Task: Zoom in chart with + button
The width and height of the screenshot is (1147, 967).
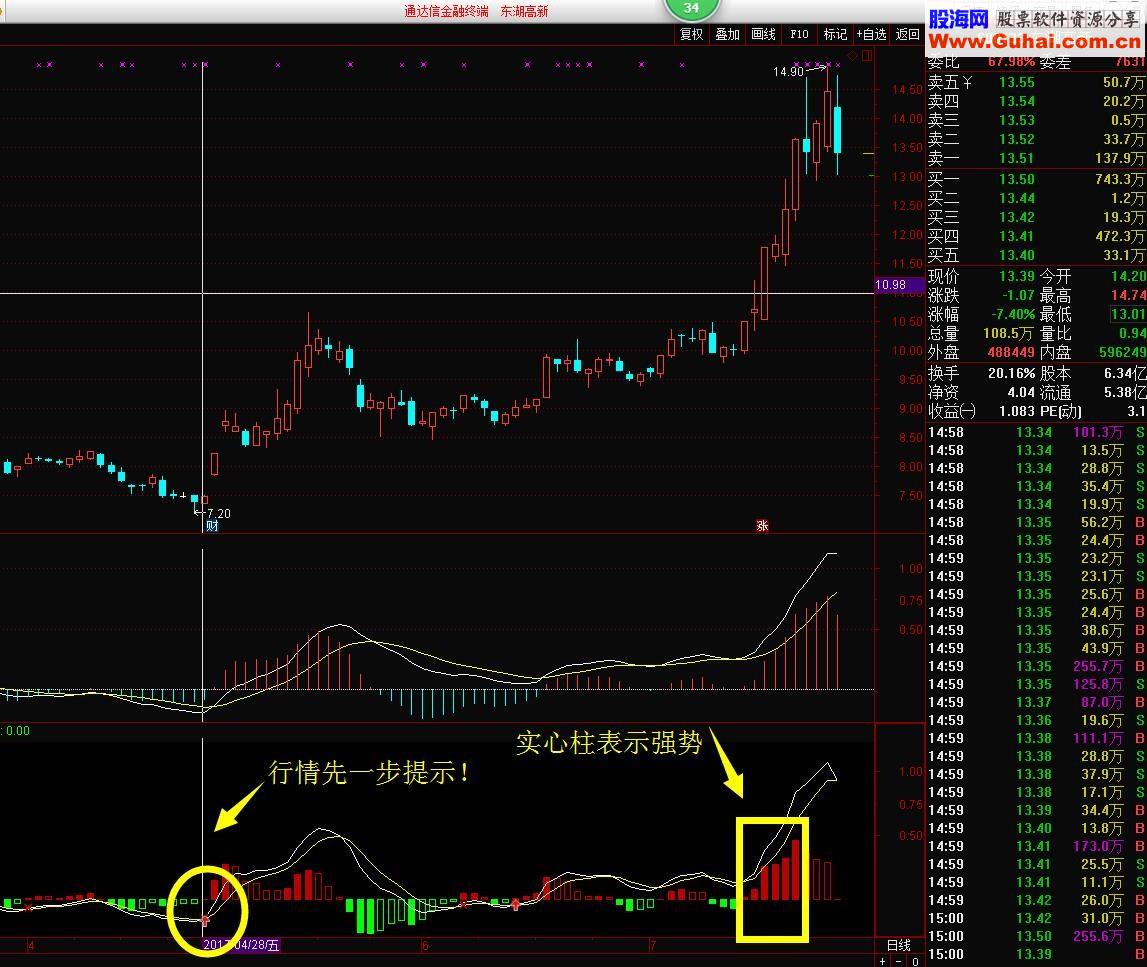Action: (883, 961)
